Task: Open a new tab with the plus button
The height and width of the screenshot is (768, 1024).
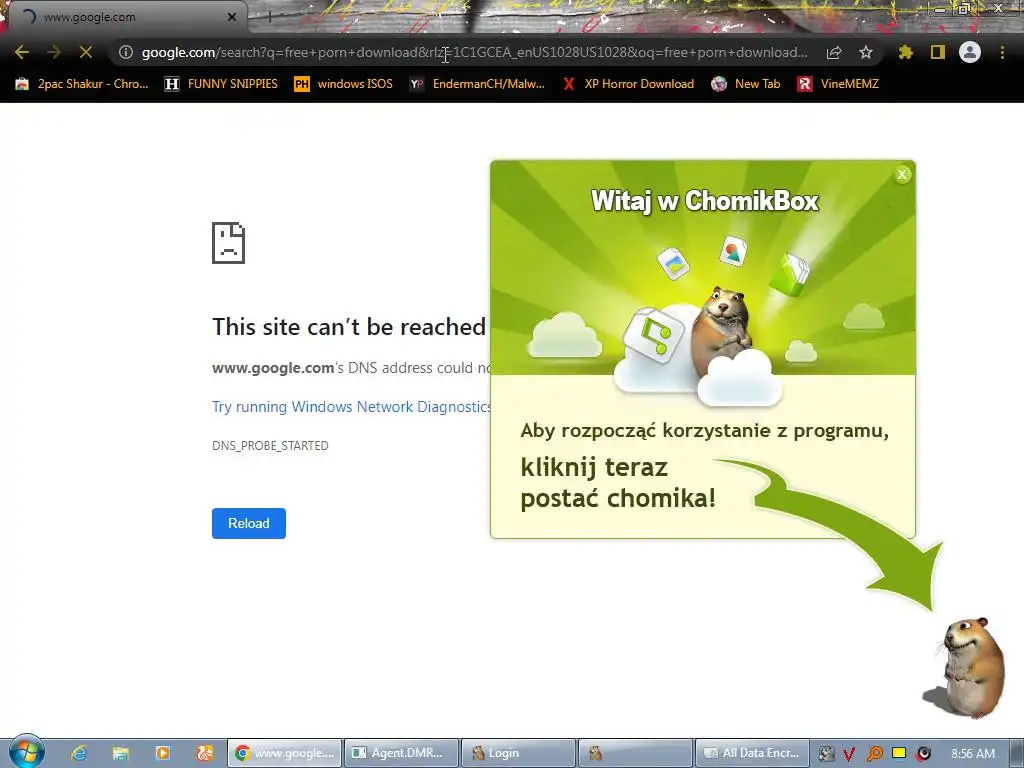Action: 269,17
